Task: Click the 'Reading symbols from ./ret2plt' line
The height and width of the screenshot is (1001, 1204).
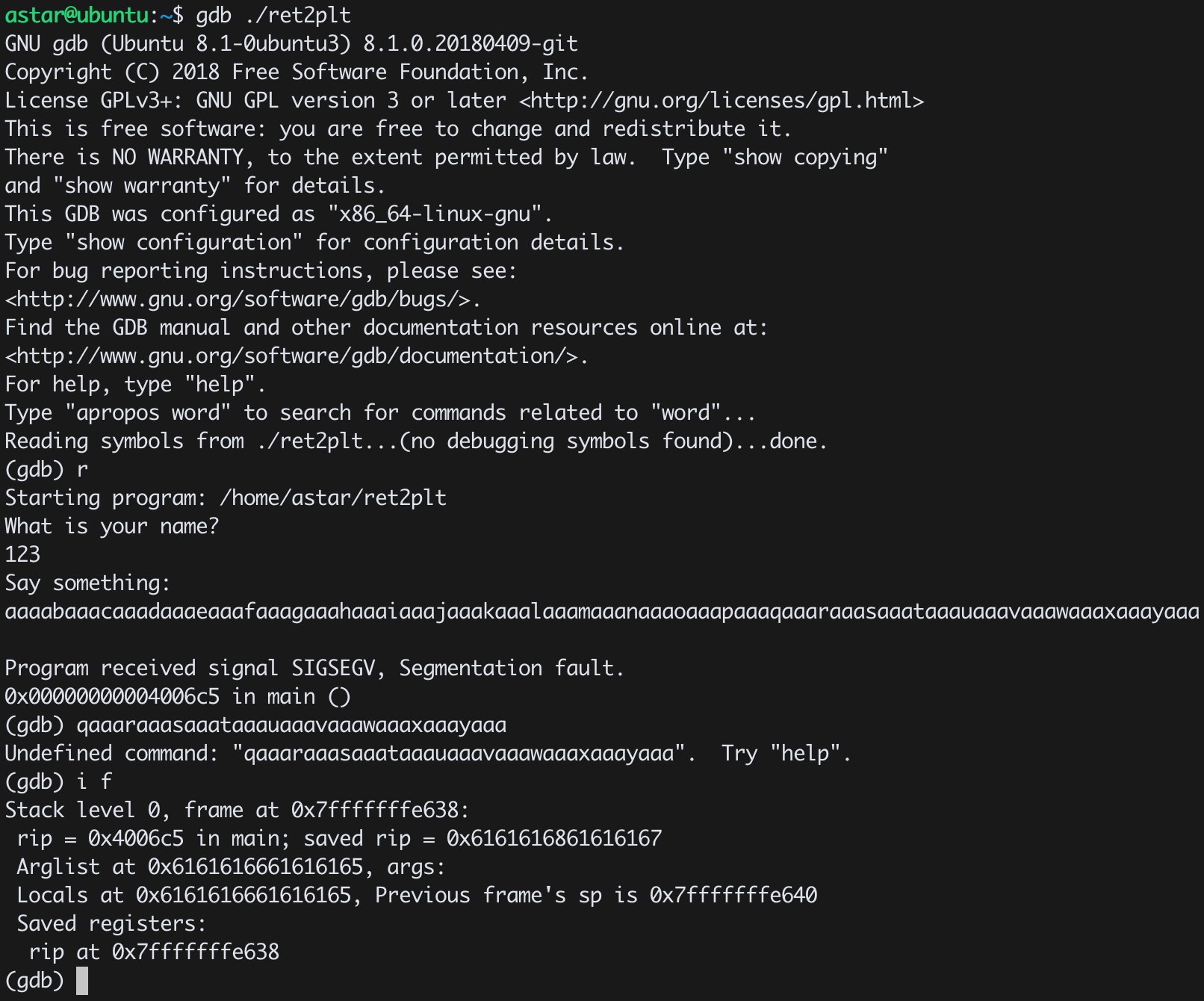Action: [416, 441]
